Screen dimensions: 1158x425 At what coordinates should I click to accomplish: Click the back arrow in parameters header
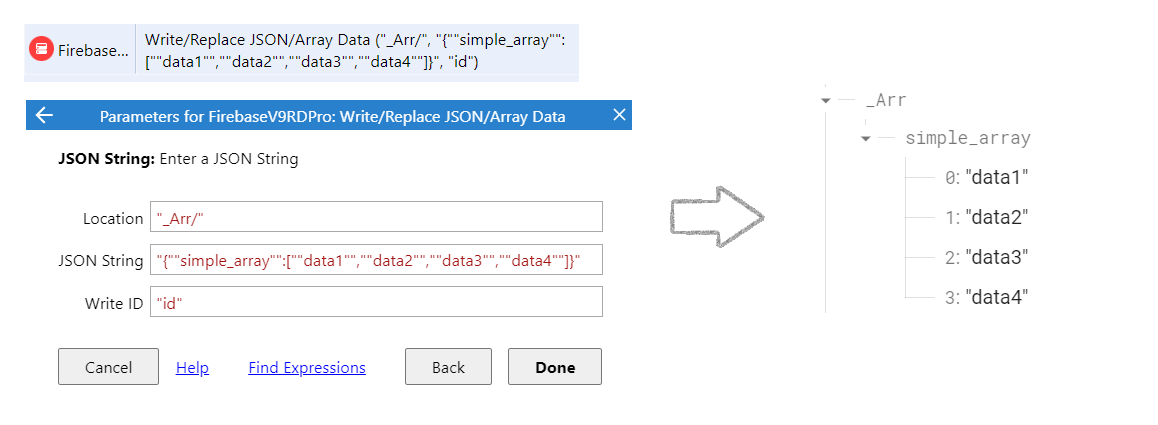click(44, 115)
